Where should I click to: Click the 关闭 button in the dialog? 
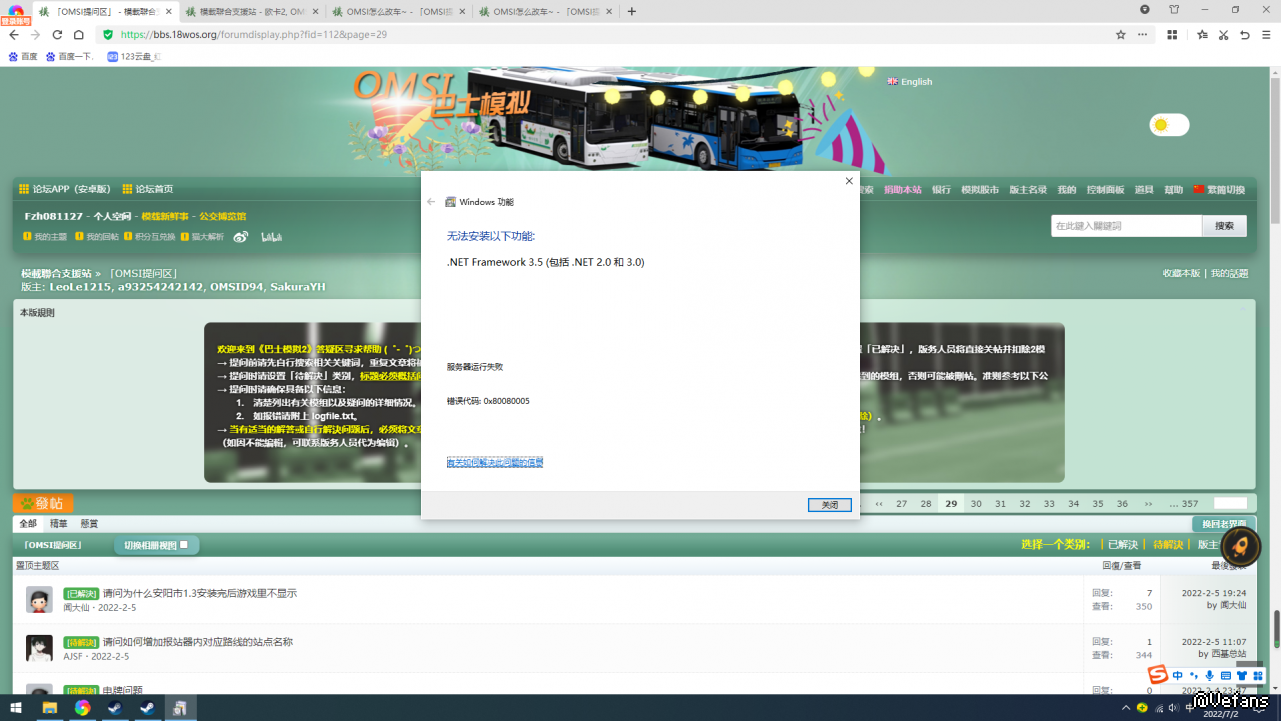click(x=829, y=505)
